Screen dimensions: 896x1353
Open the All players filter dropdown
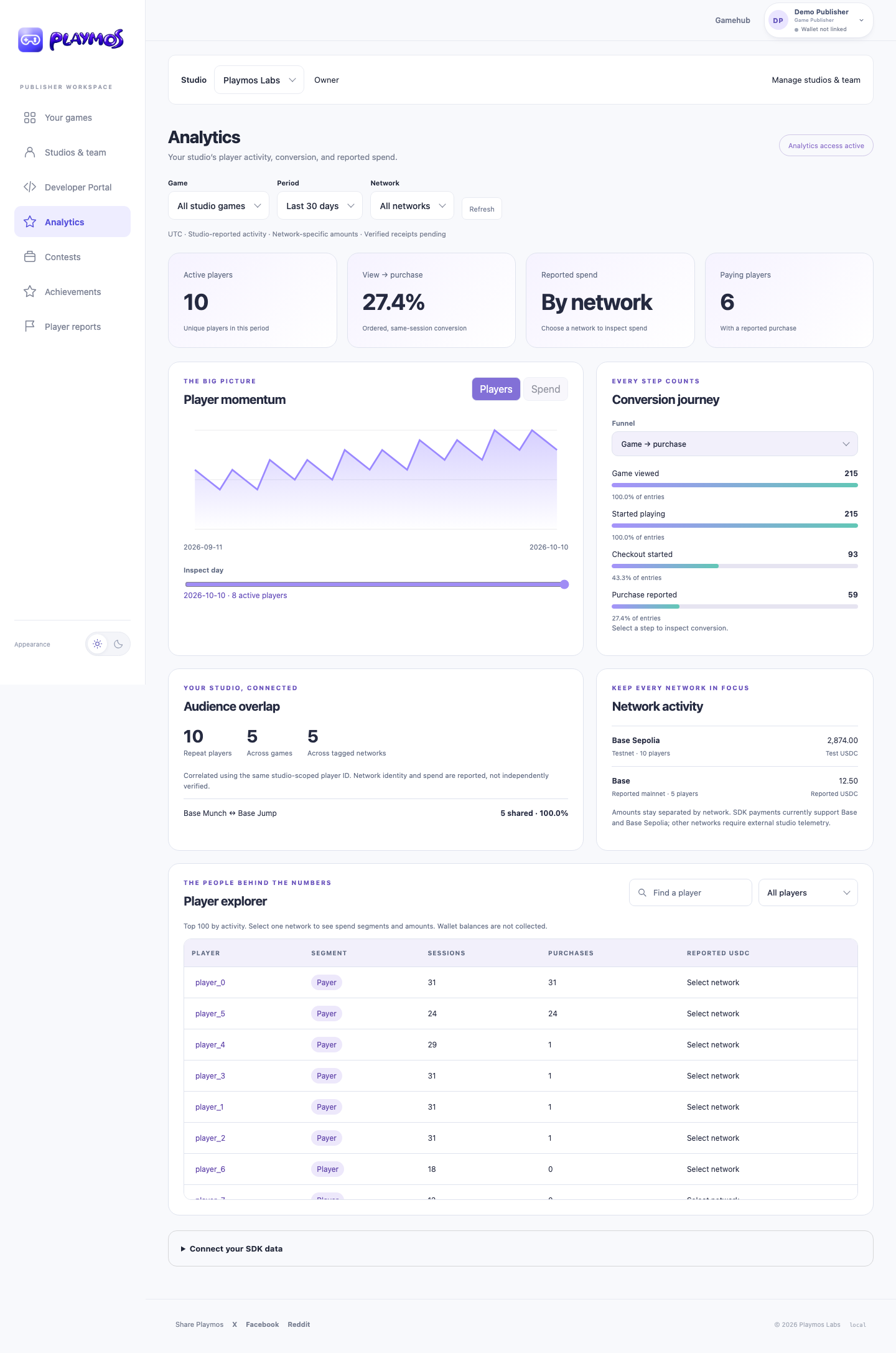(808, 892)
